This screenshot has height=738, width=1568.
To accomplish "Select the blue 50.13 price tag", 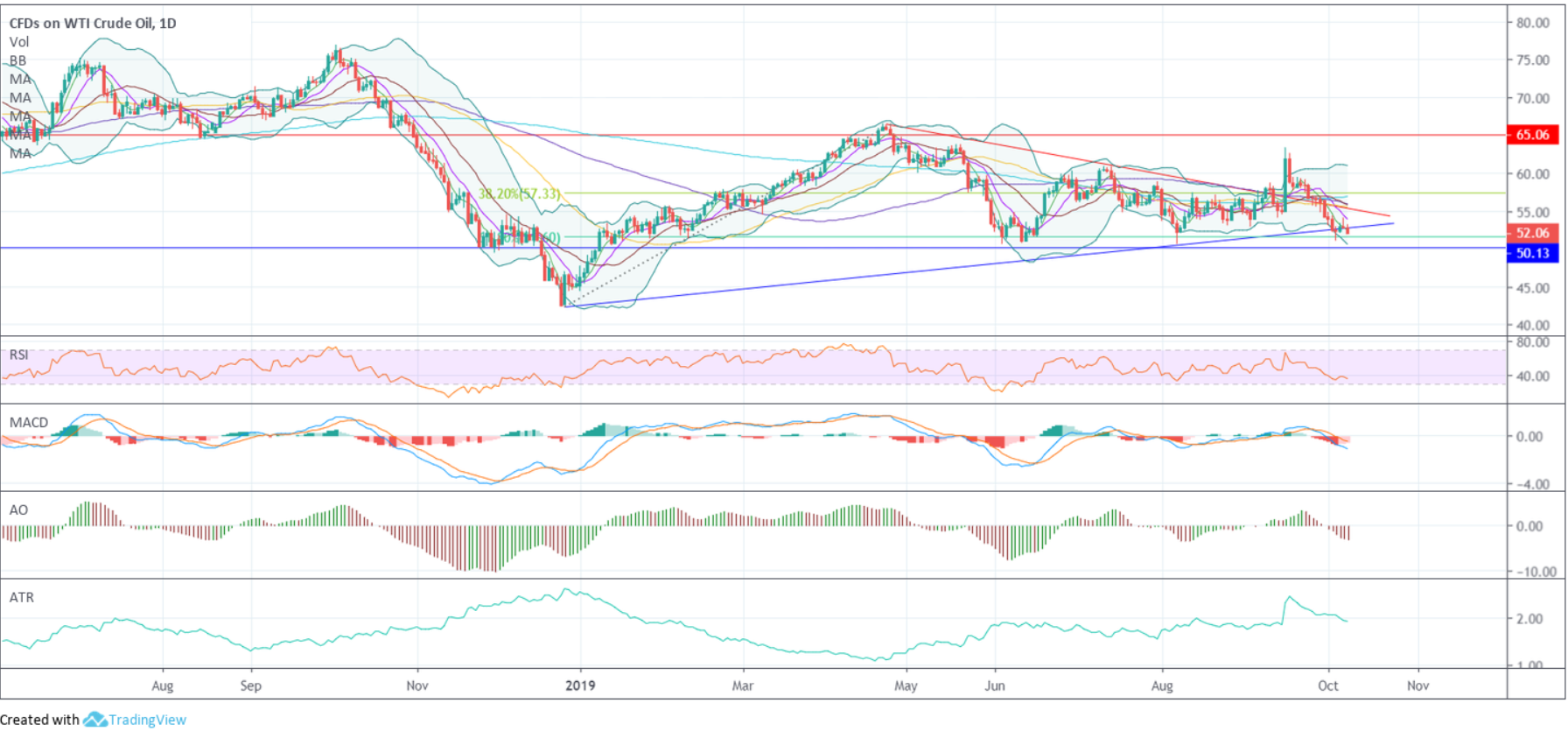I will 1532,253.
